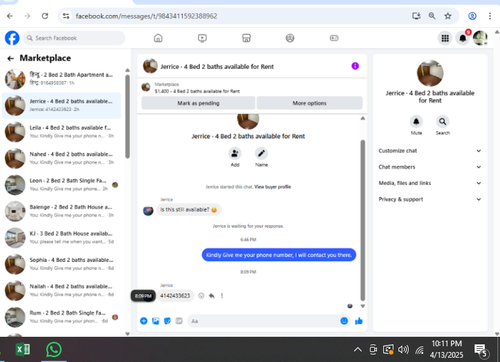This screenshot has width=500, height=362.
Task: Click the Search magnifier in side panel
Action: click(442, 121)
